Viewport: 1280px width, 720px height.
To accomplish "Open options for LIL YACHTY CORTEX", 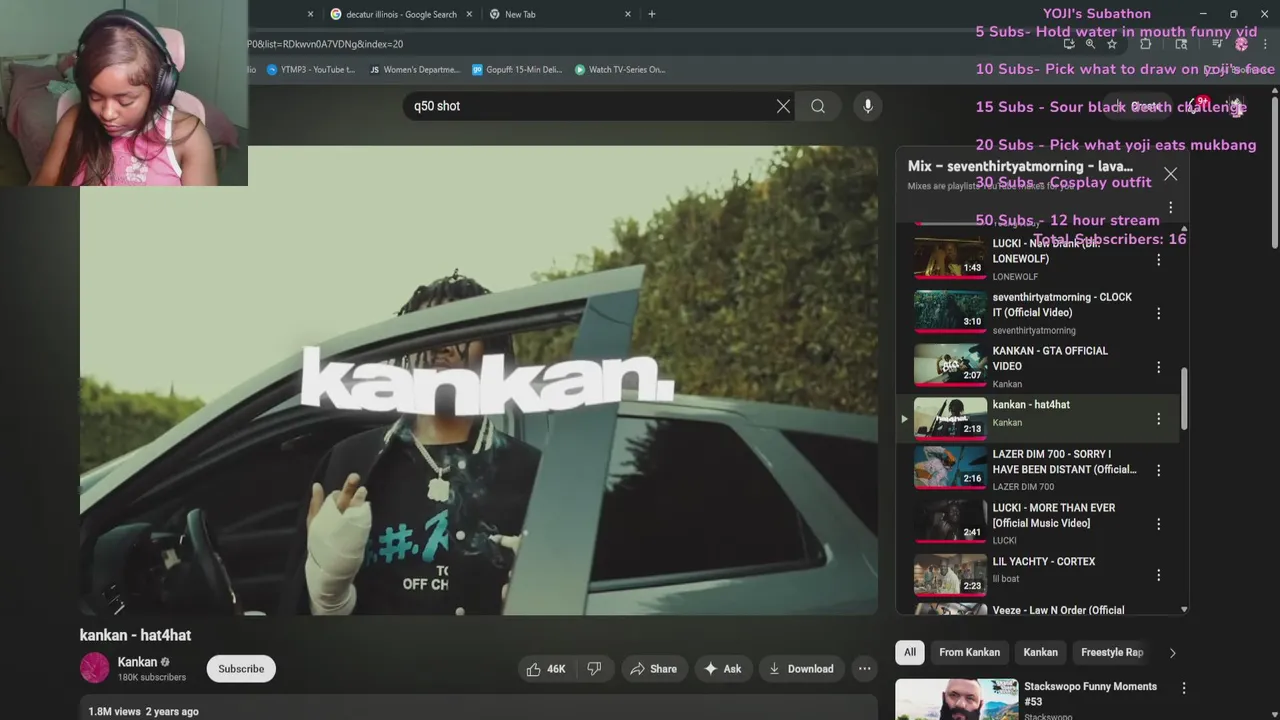I will coord(1159,575).
